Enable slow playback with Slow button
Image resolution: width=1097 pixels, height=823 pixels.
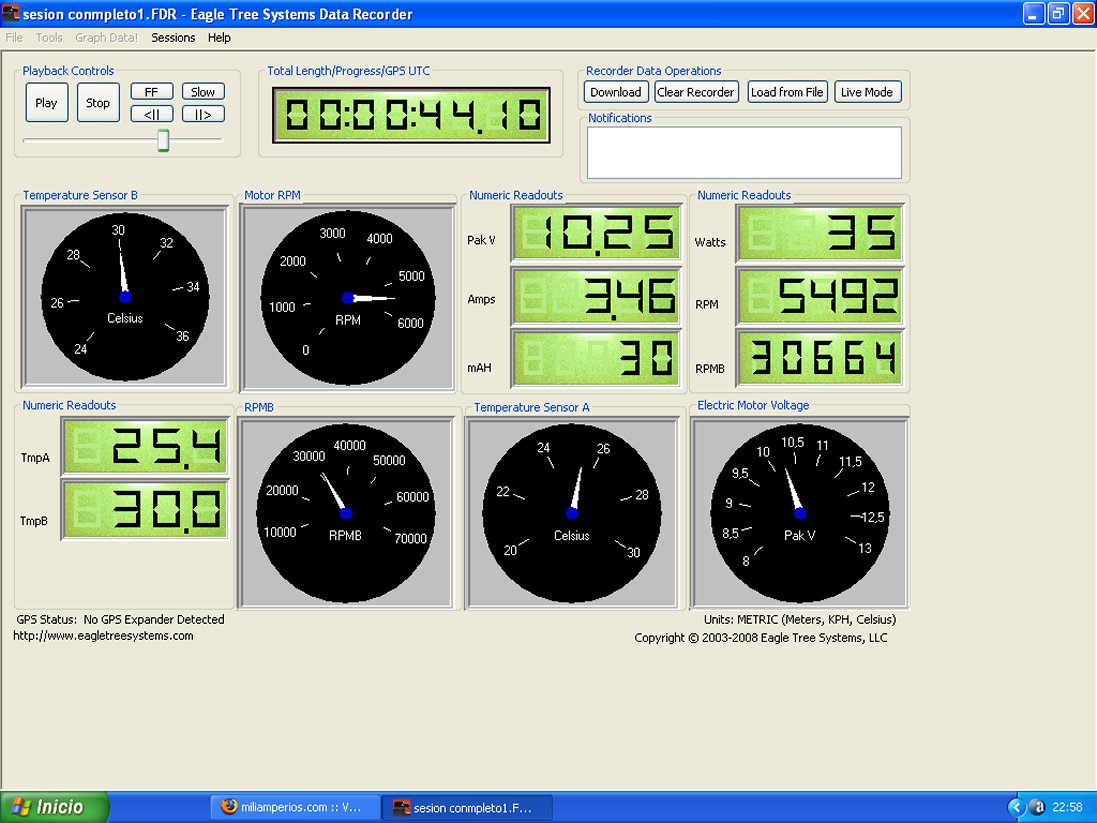pos(203,92)
